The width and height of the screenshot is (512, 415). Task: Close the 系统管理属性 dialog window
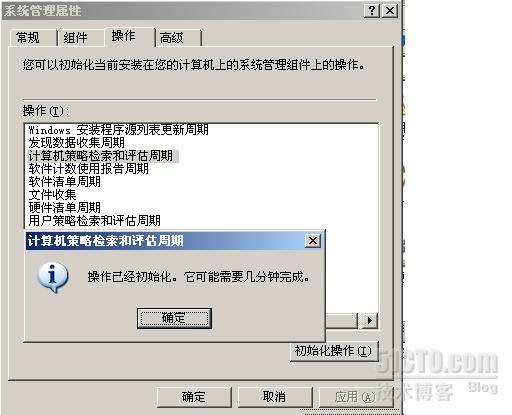(390, 11)
